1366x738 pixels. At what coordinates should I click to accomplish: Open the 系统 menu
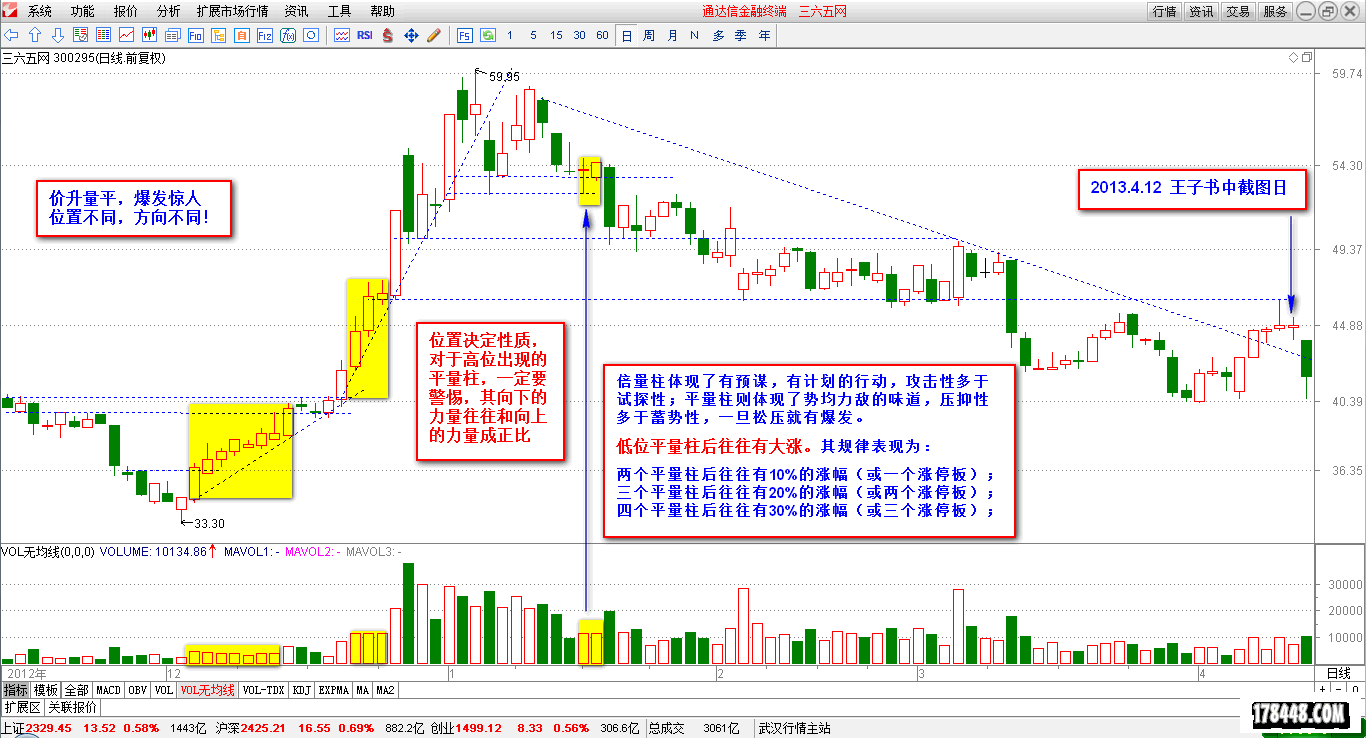click(40, 11)
